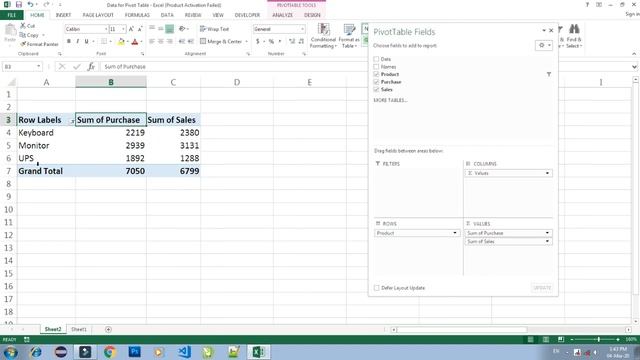Switch to the FORMULAS tab
This screenshot has height=360, width=640.
(137, 15)
